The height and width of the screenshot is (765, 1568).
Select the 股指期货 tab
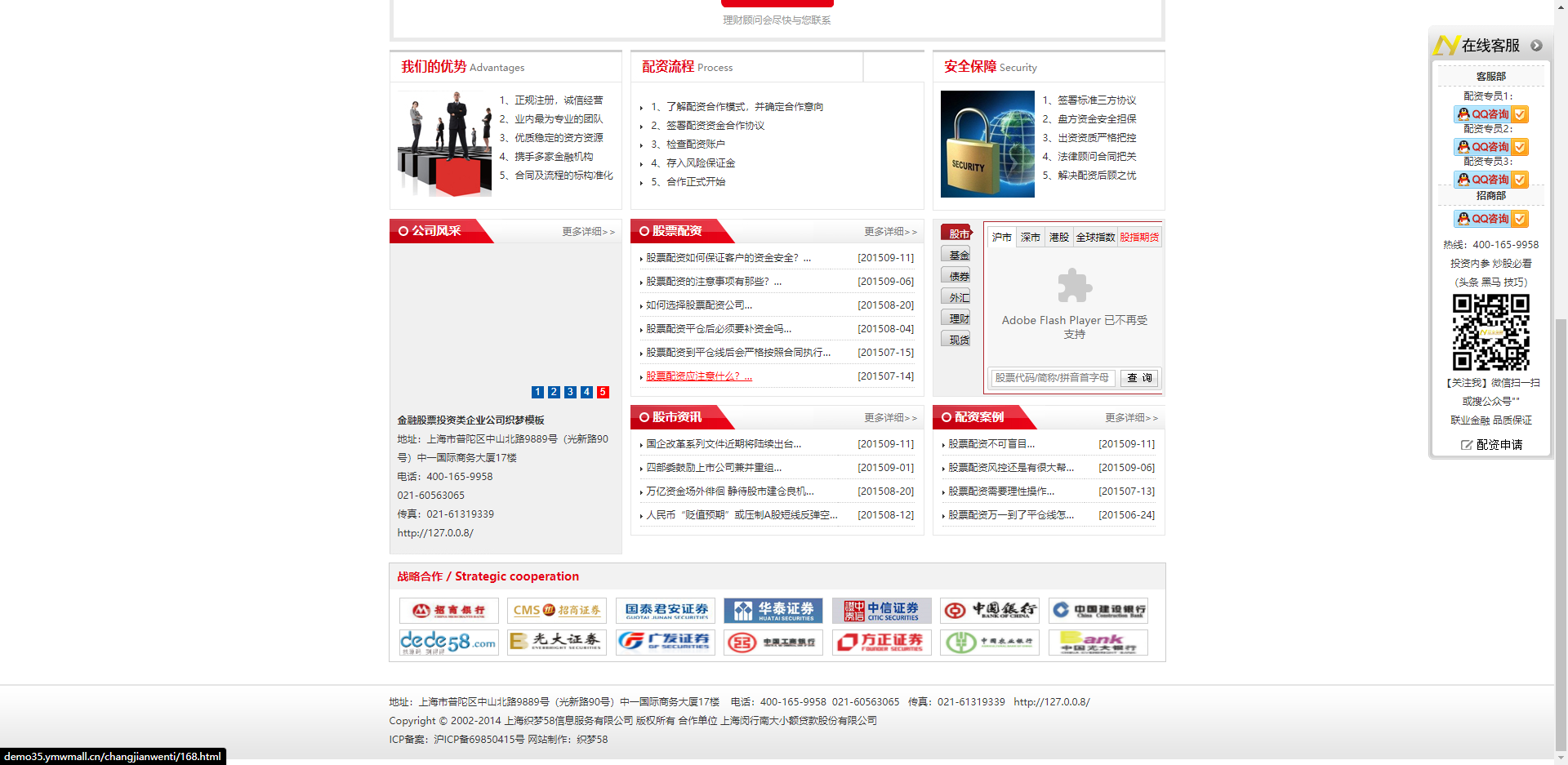1139,238
